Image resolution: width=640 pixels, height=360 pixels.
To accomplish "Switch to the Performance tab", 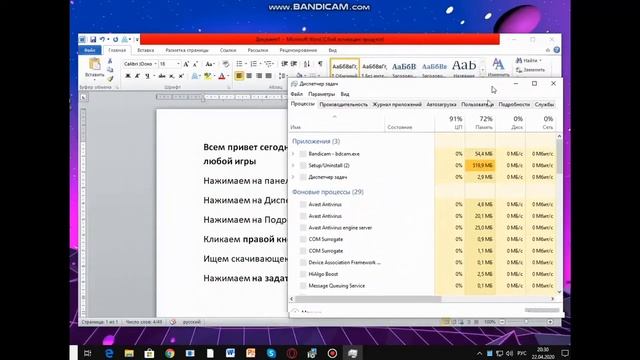I will click(x=343, y=104).
